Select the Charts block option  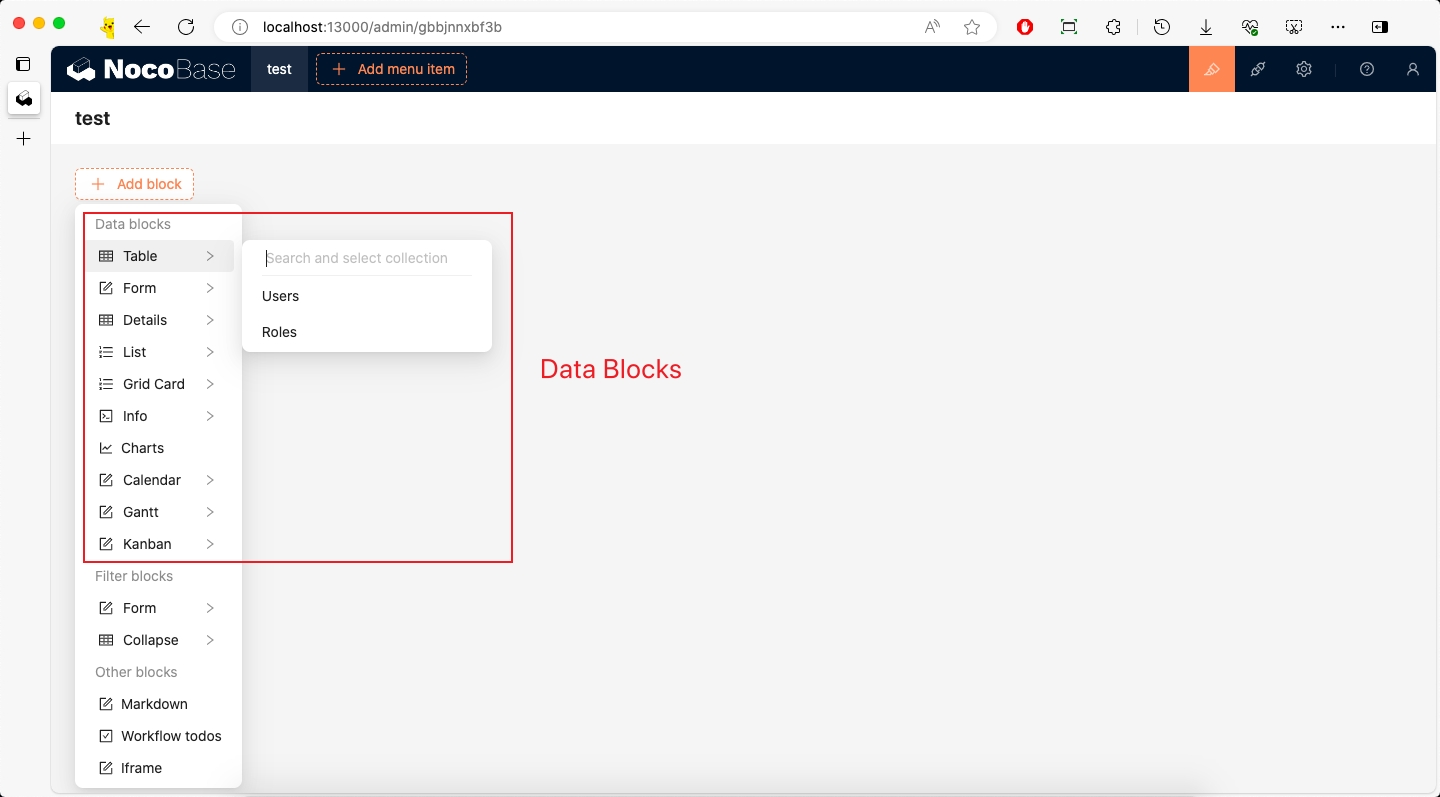143,448
